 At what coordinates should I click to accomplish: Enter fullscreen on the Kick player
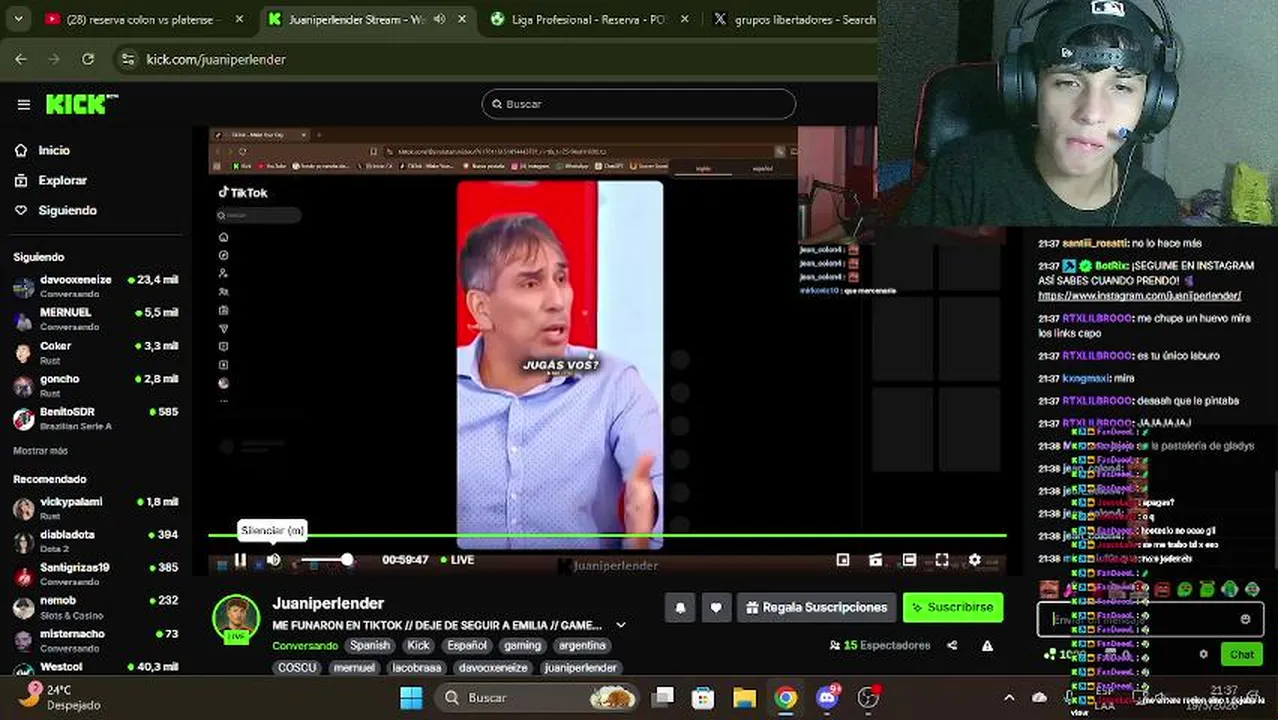(942, 560)
